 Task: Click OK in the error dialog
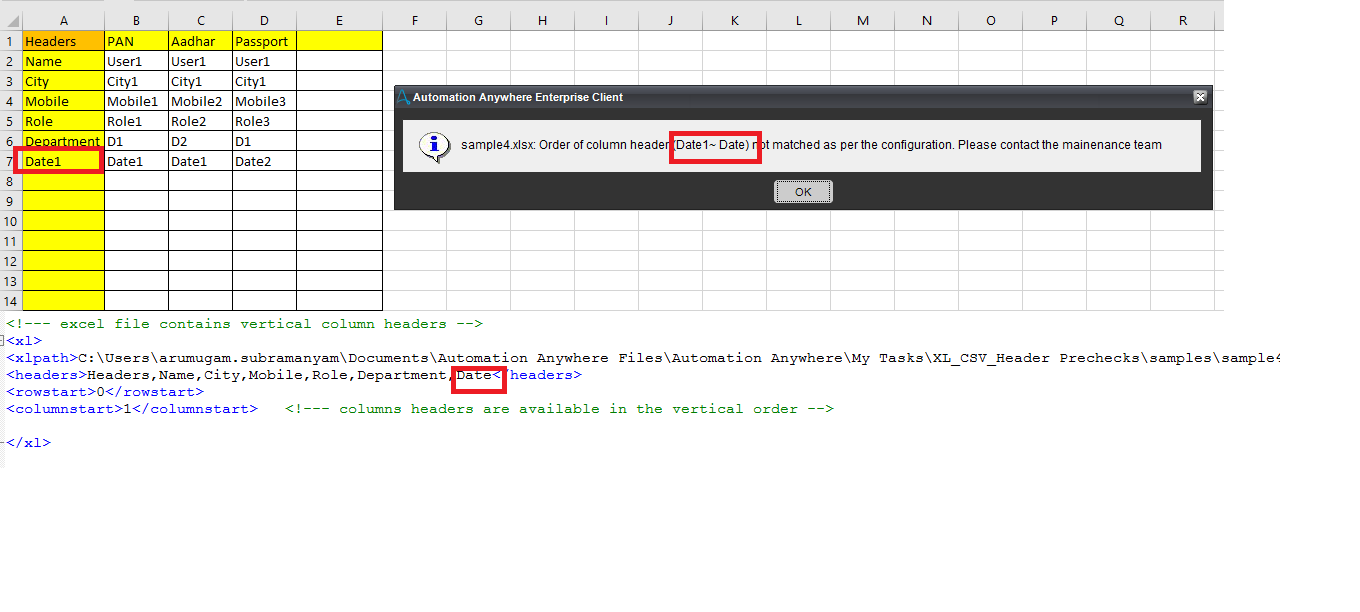tap(802, 192)
